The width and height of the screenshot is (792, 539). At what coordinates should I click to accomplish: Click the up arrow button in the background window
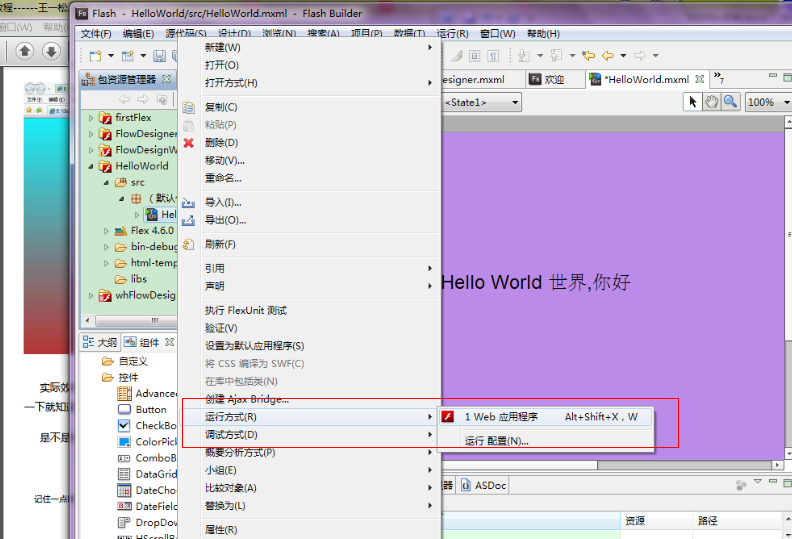[25, 52]
